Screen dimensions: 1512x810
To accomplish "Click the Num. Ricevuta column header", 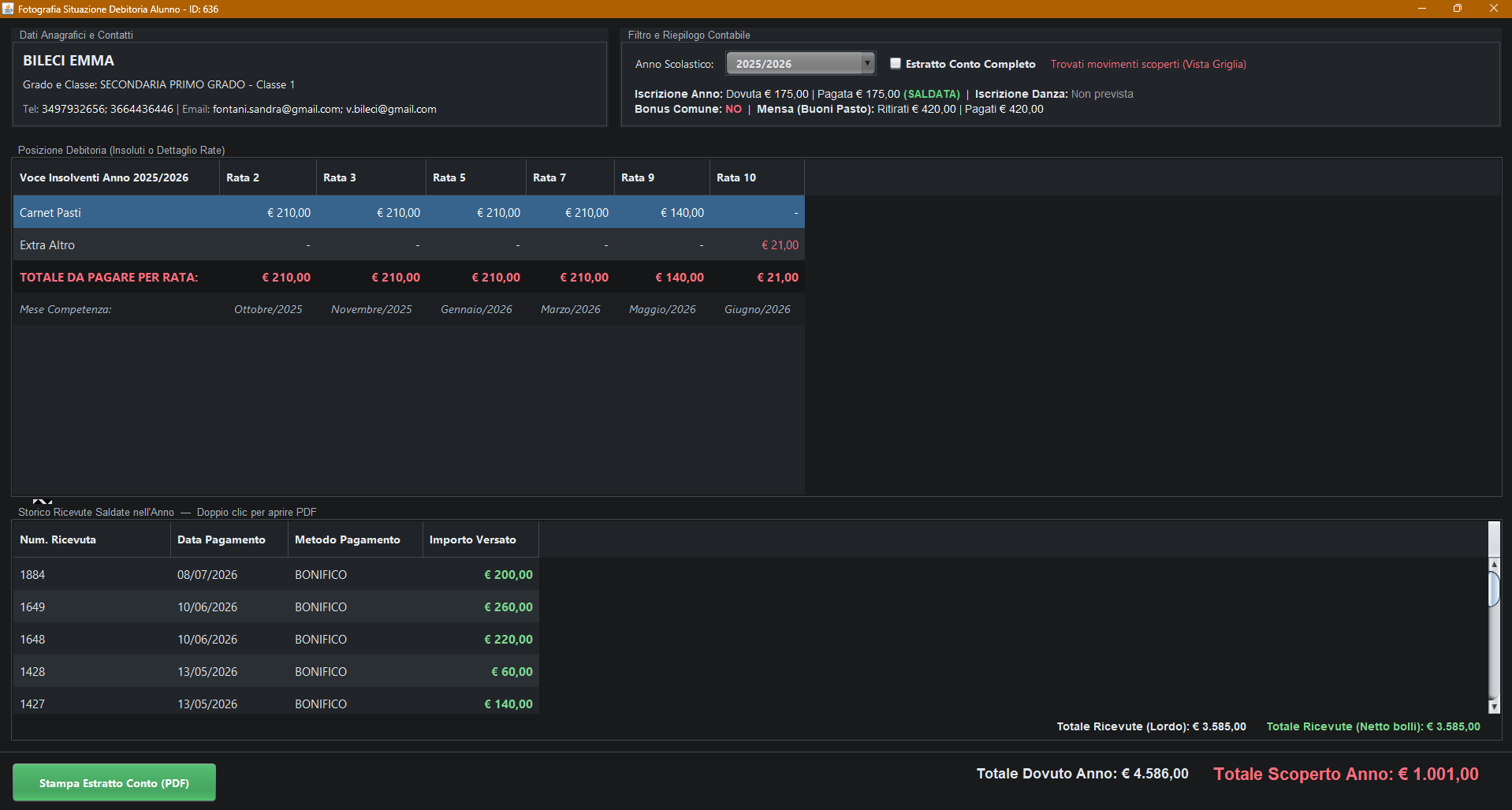I will [x=91, y=539].
